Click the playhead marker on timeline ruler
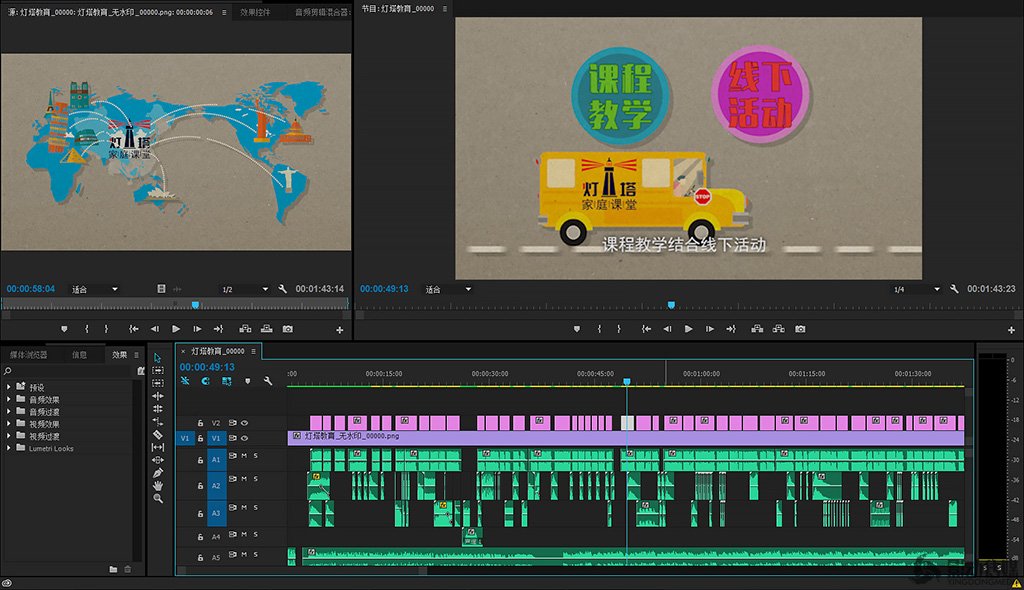1024x590 pixels. point(627,382)
